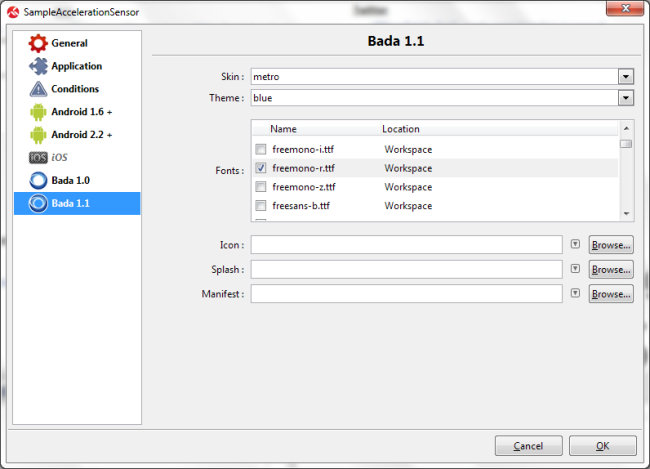Image resolution: width=650 pixels, height=469 pixels.
Task: Focus the Icon path input field
Action: tap(407, 245)
